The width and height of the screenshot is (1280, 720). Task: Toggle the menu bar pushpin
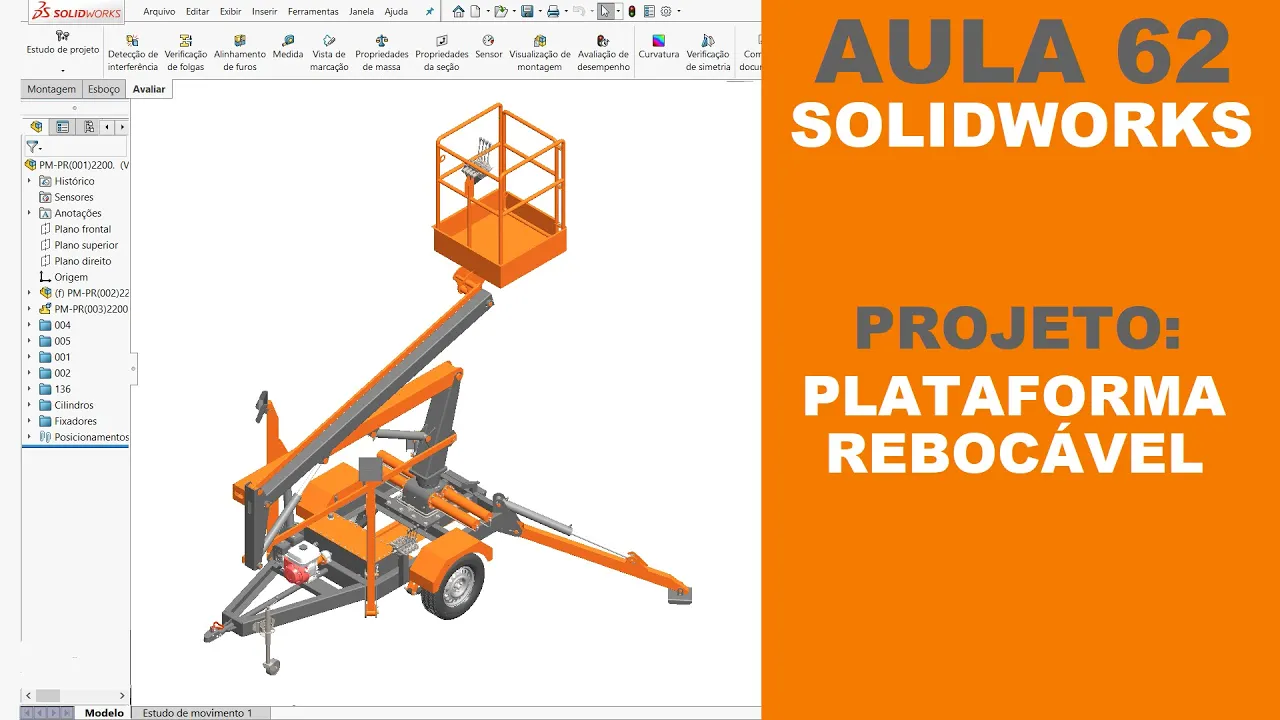[430, 12]
